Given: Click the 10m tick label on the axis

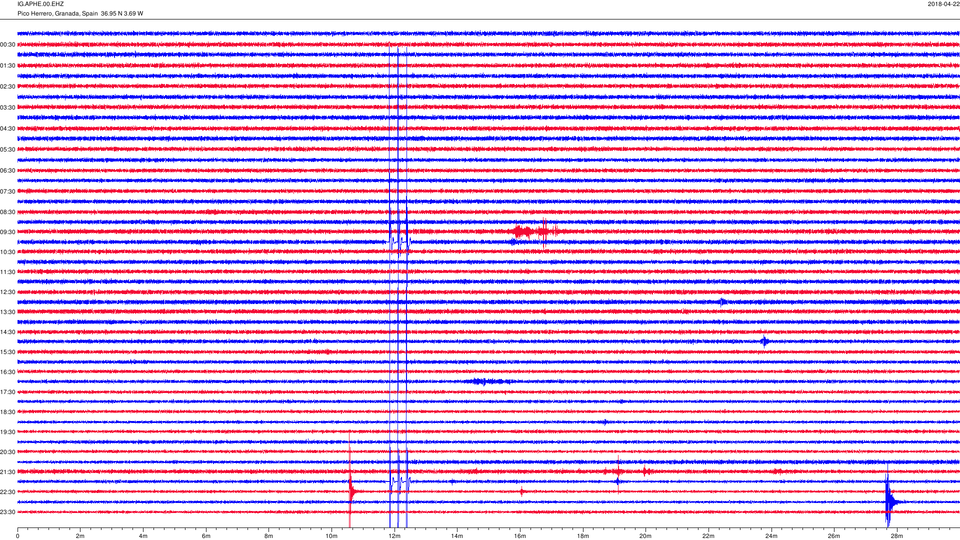Looking at the screenshot, I should (331, 536).
